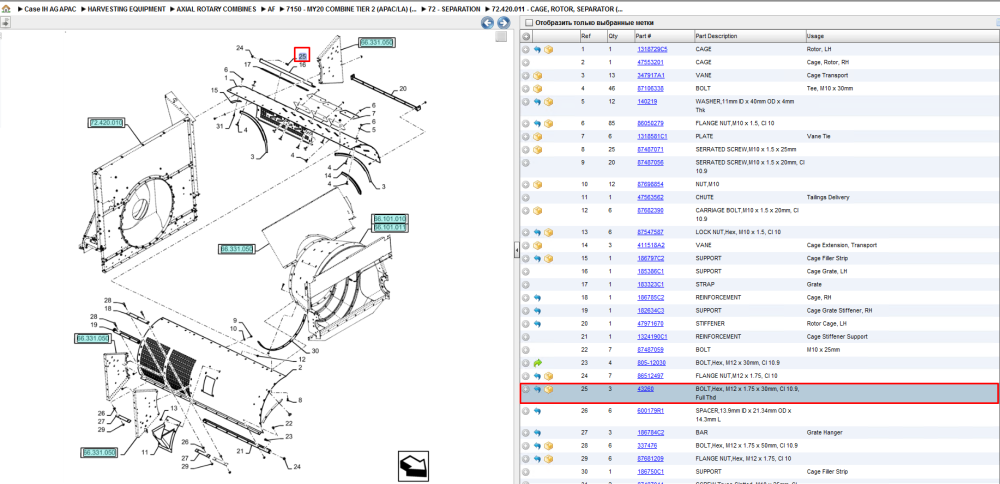Go to previous figure with left arrow

point(487,23)
